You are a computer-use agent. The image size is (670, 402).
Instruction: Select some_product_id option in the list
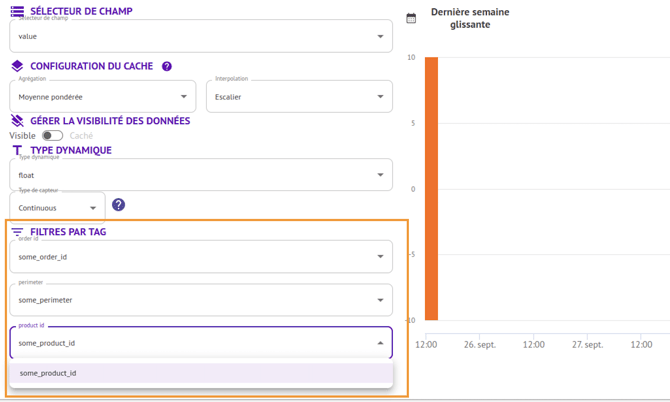(201, 373)
